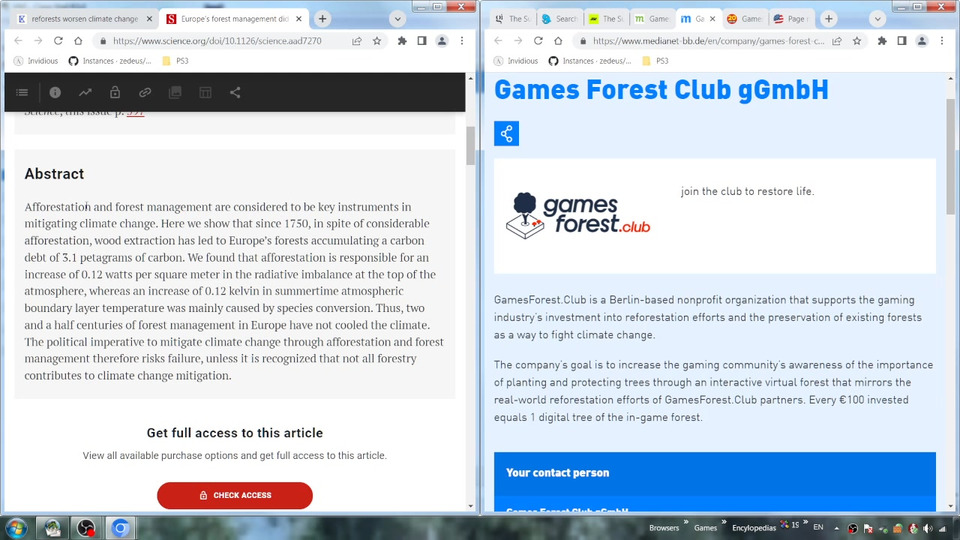Open the tables icon in Science toolbar
Viewport: 960px width, 540px height.
[205, 92]
